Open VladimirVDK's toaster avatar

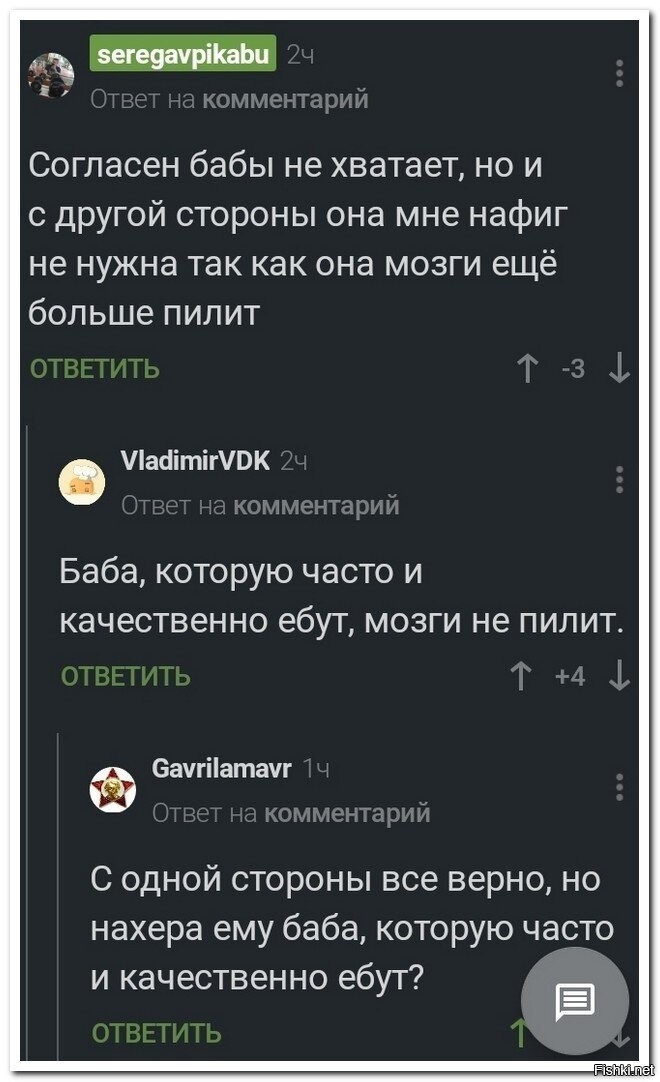pos(81,481)
